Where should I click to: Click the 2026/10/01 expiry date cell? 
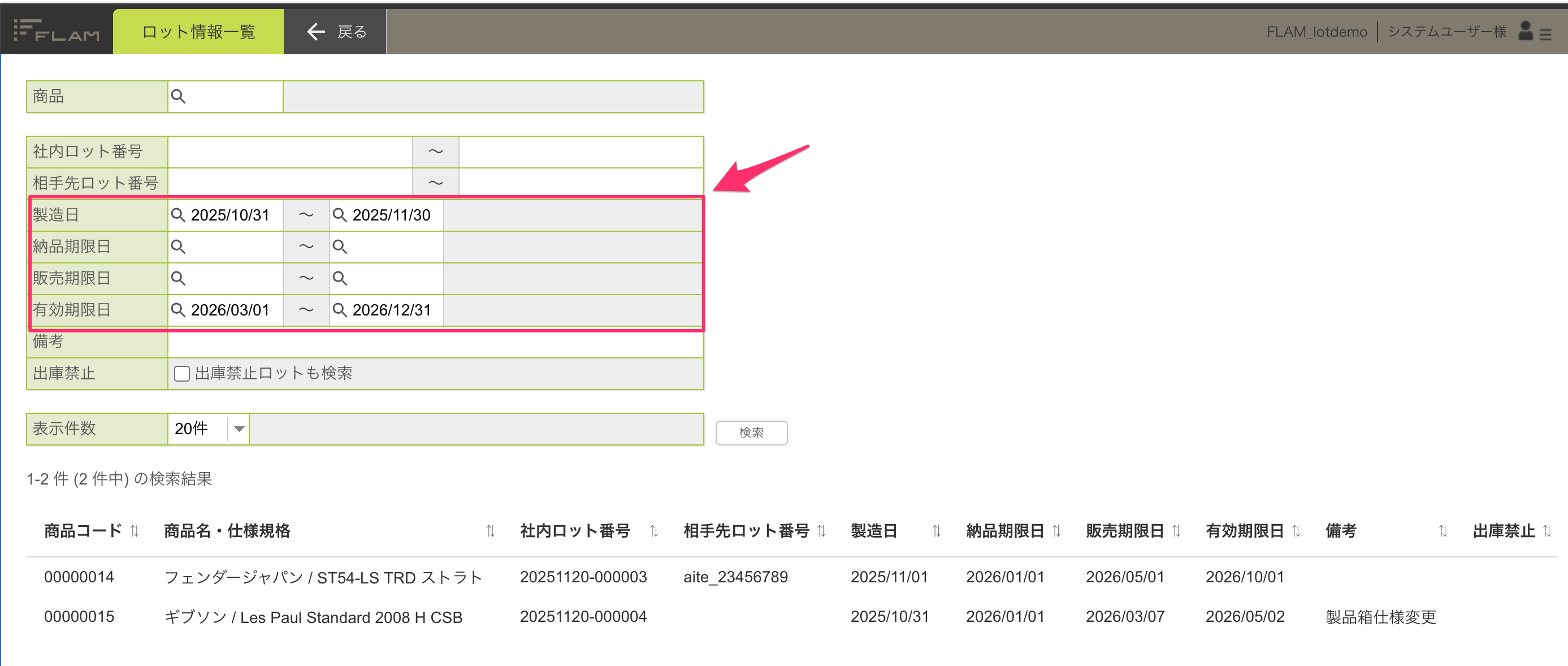tap(1245, 577)
